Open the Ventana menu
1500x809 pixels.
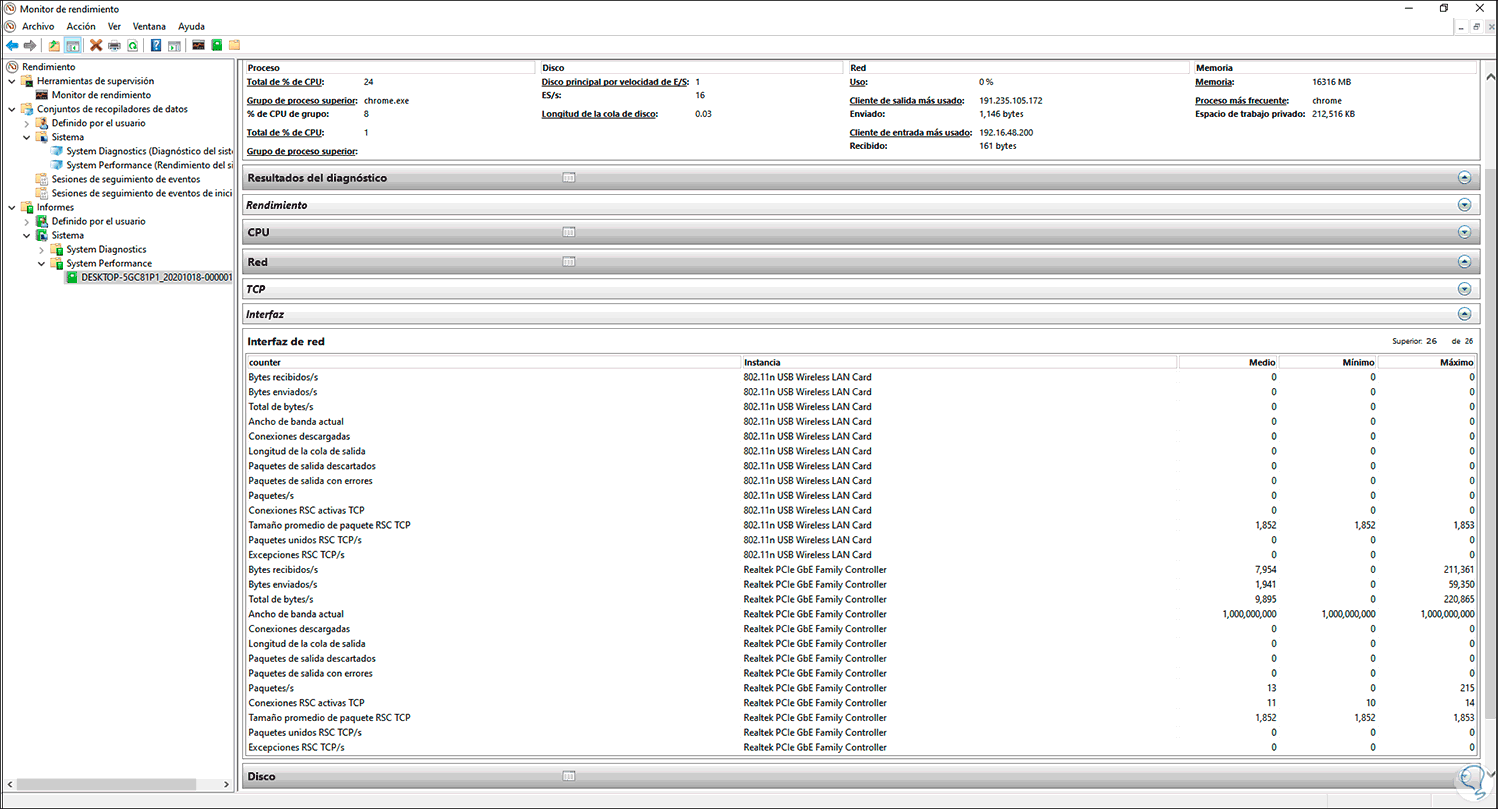[150, 26]
